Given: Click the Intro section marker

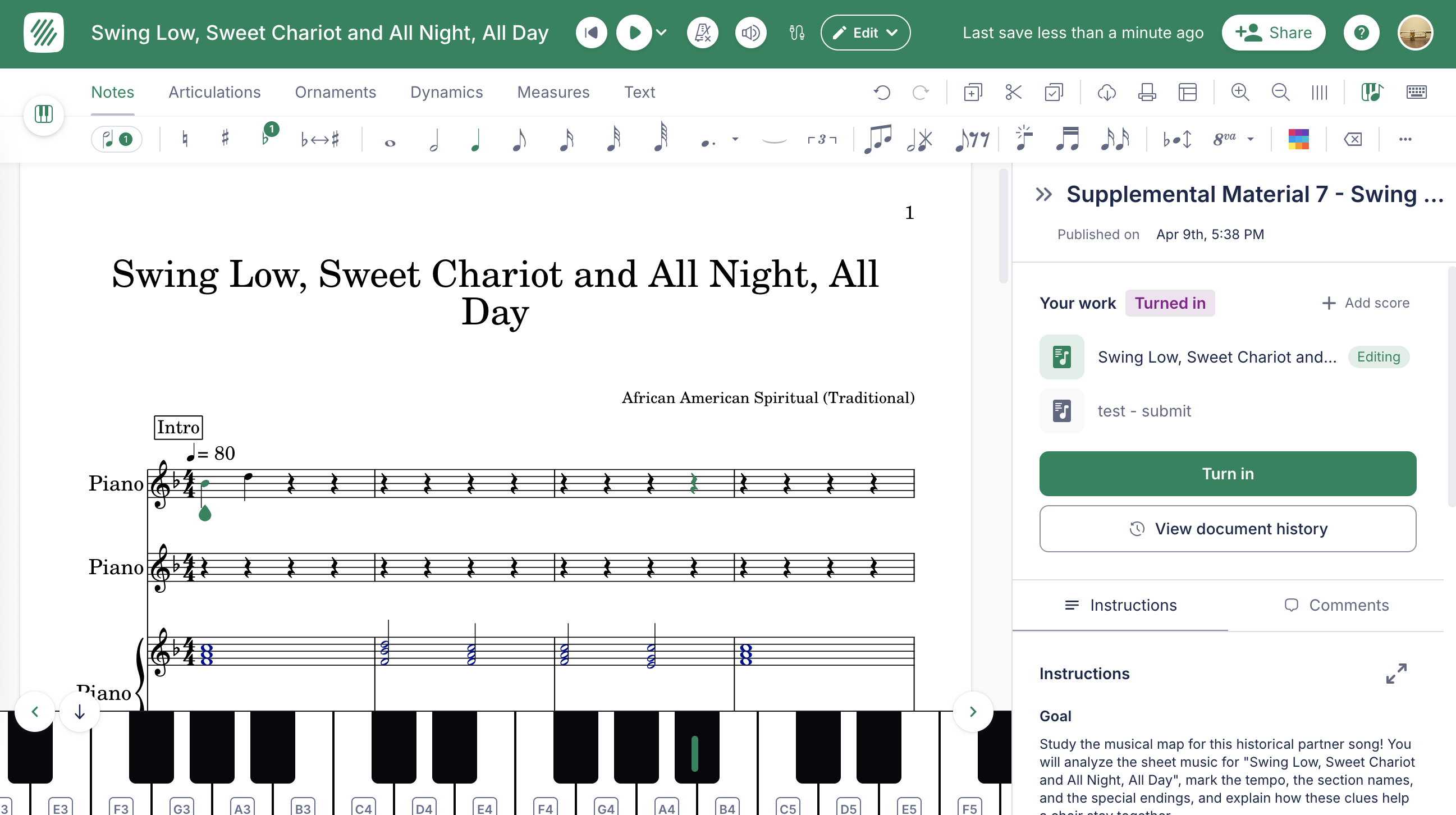Looking at the screenshot, I should (x=178, y=427).
